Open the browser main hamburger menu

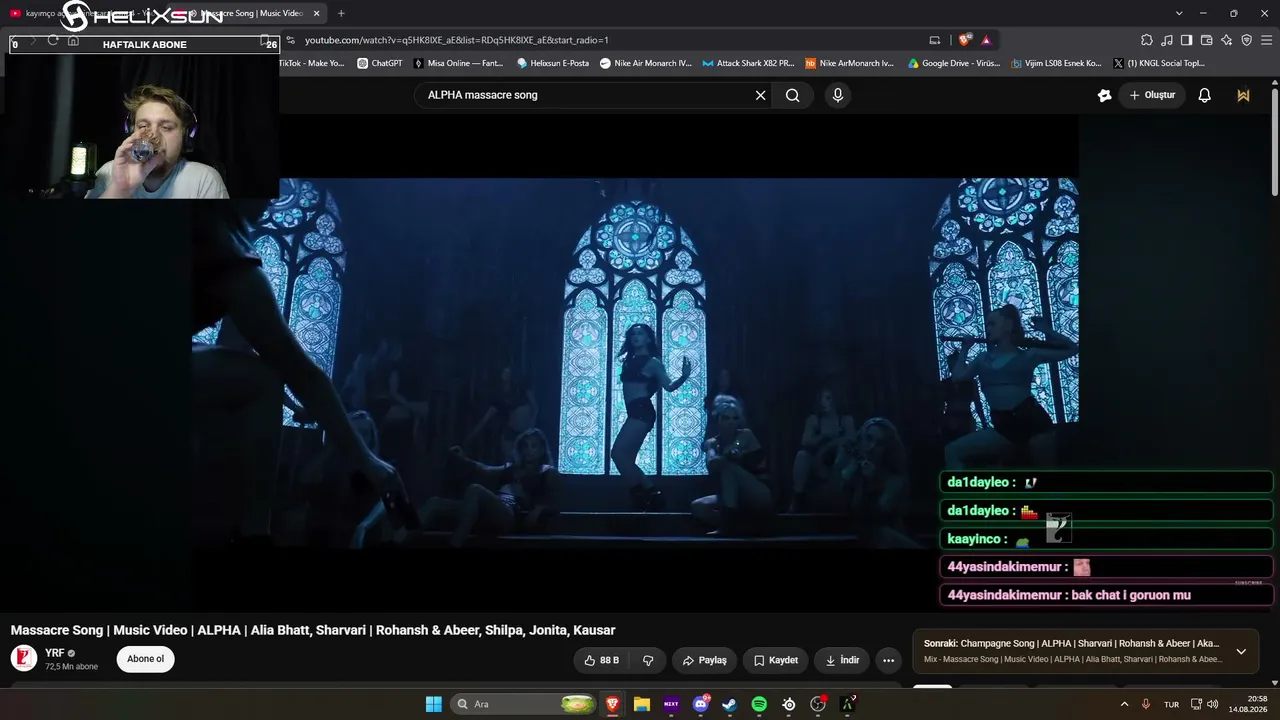coord(1266,40)
